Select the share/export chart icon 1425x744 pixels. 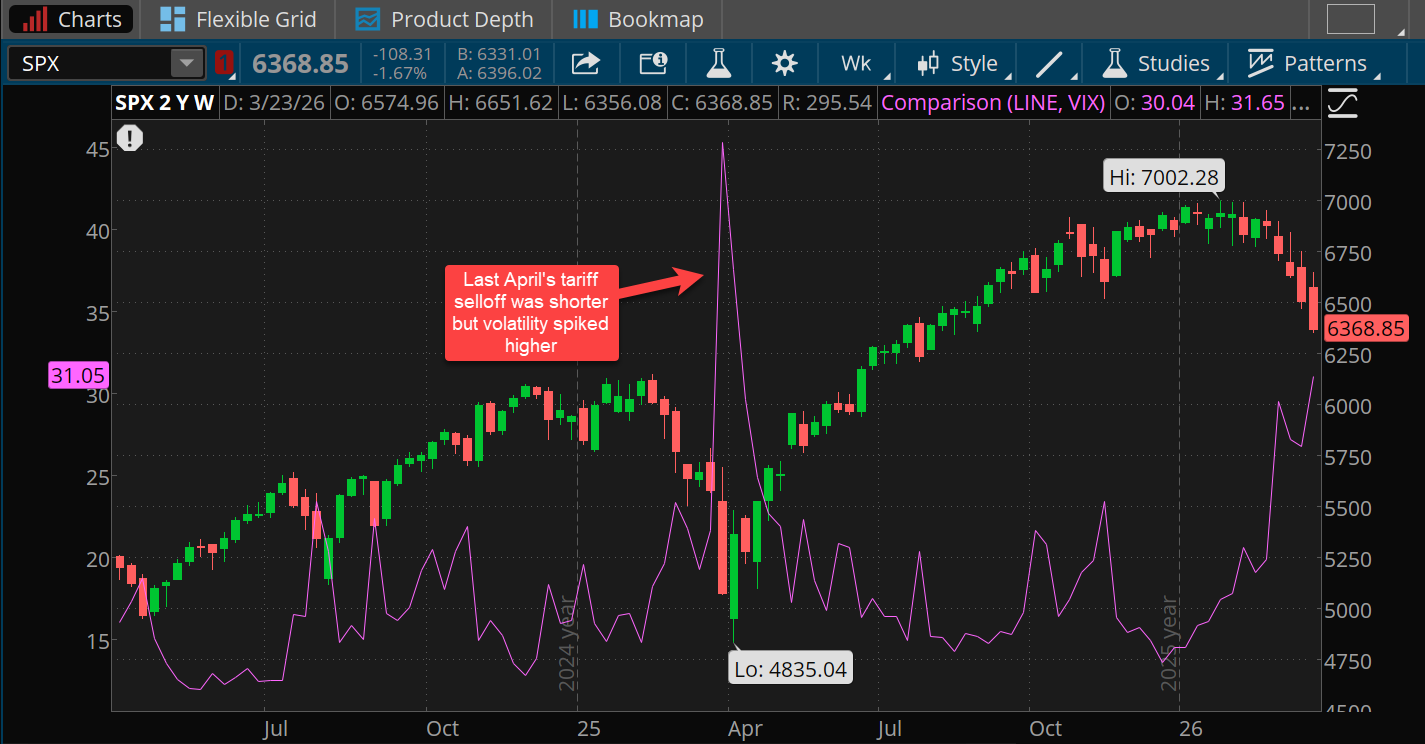(x=586, y=62)
